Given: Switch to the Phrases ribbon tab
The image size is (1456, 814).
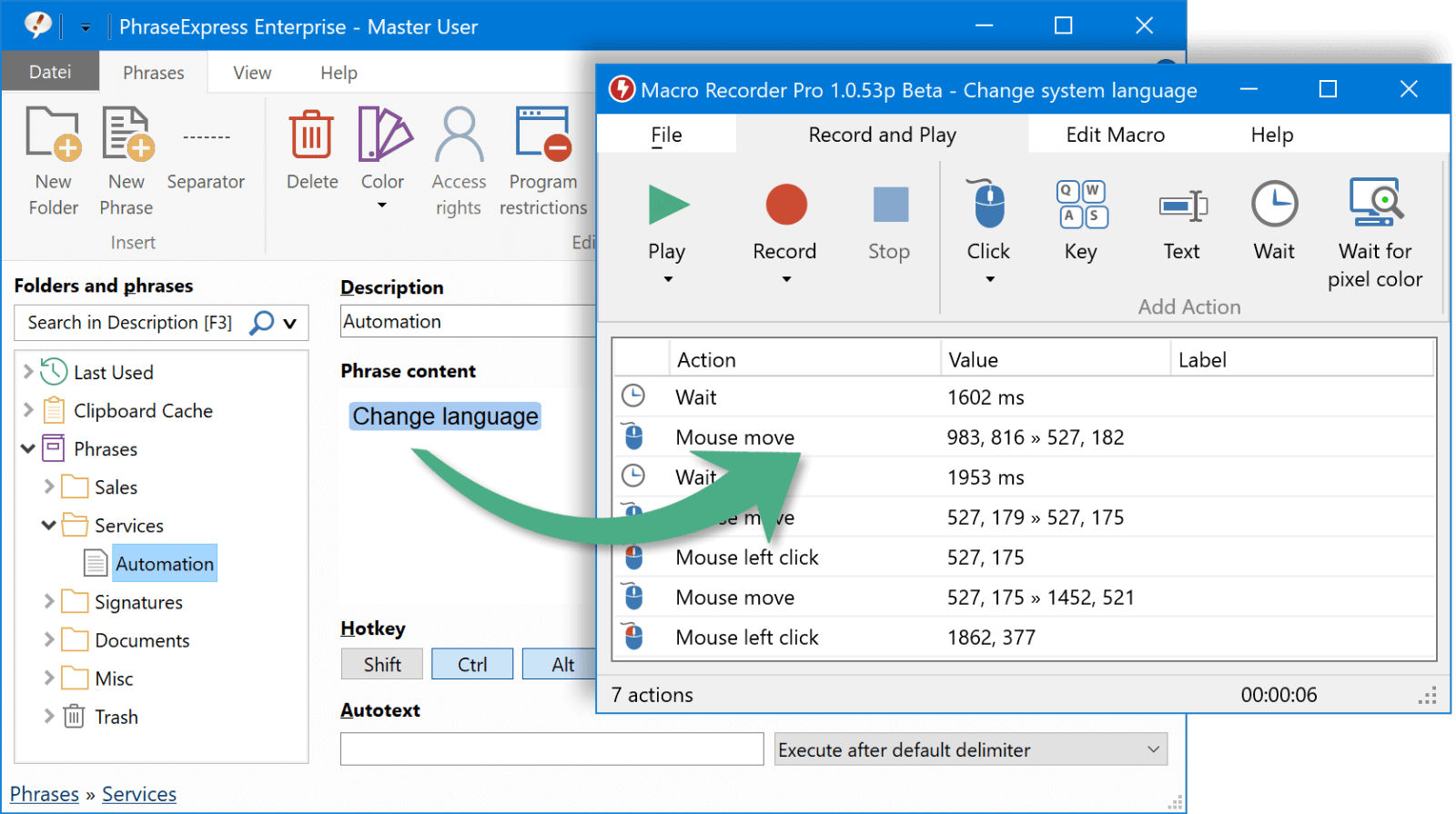Looking at the screenshot, I should pos(154,73).
